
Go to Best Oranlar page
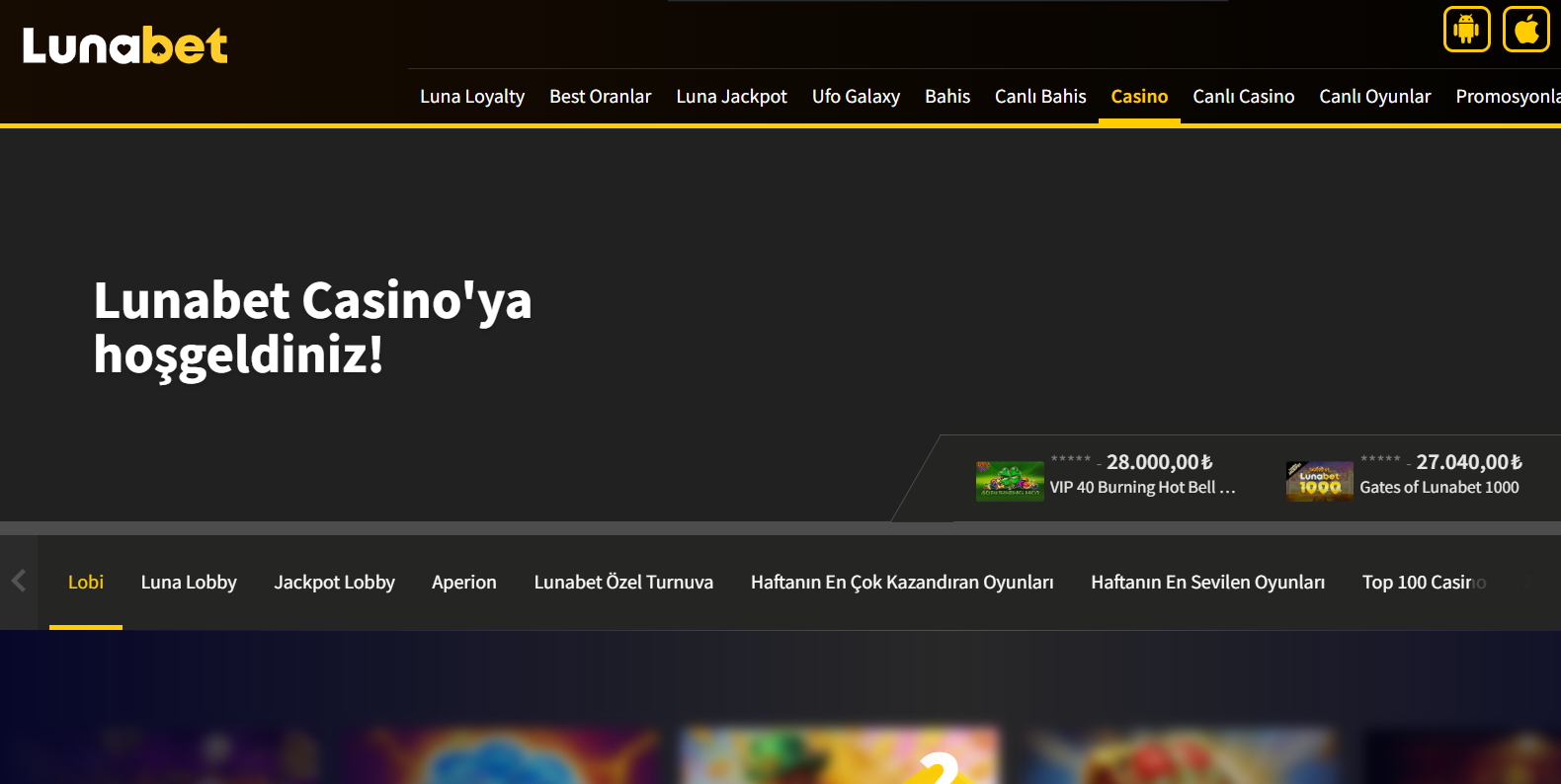point(601,97)
